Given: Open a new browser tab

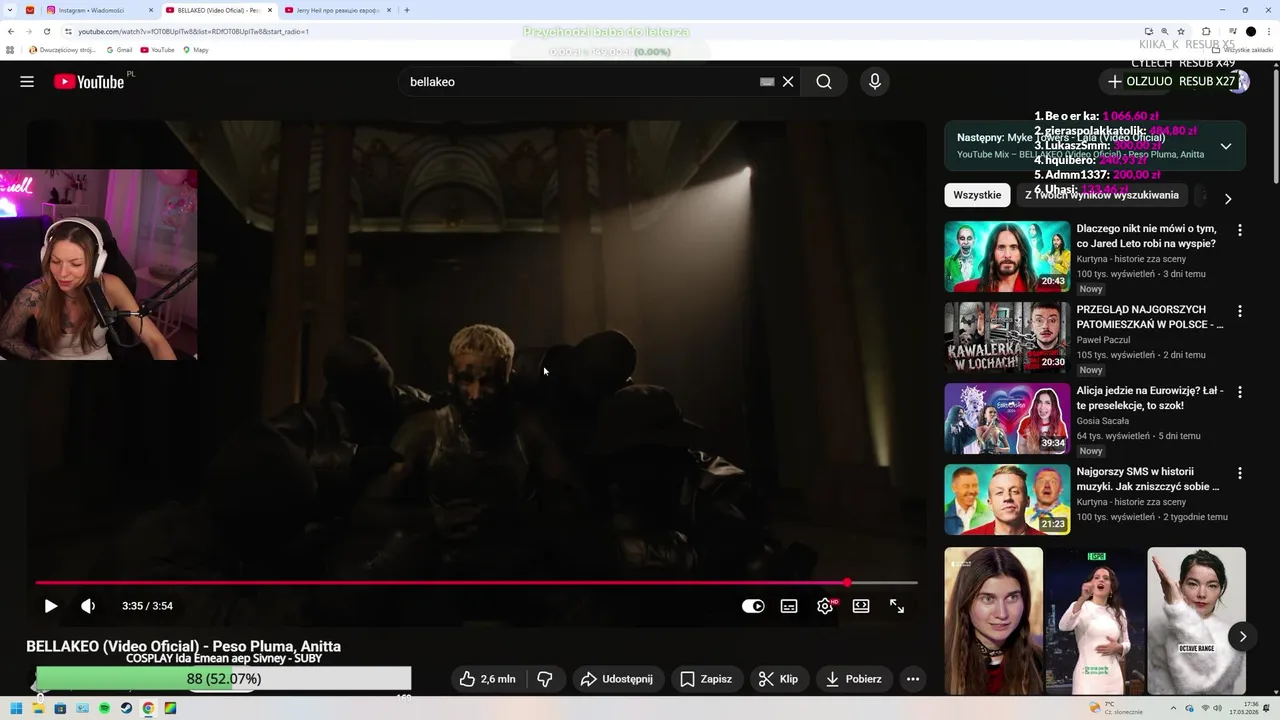Looking at the screenshot, I should 406,10.
